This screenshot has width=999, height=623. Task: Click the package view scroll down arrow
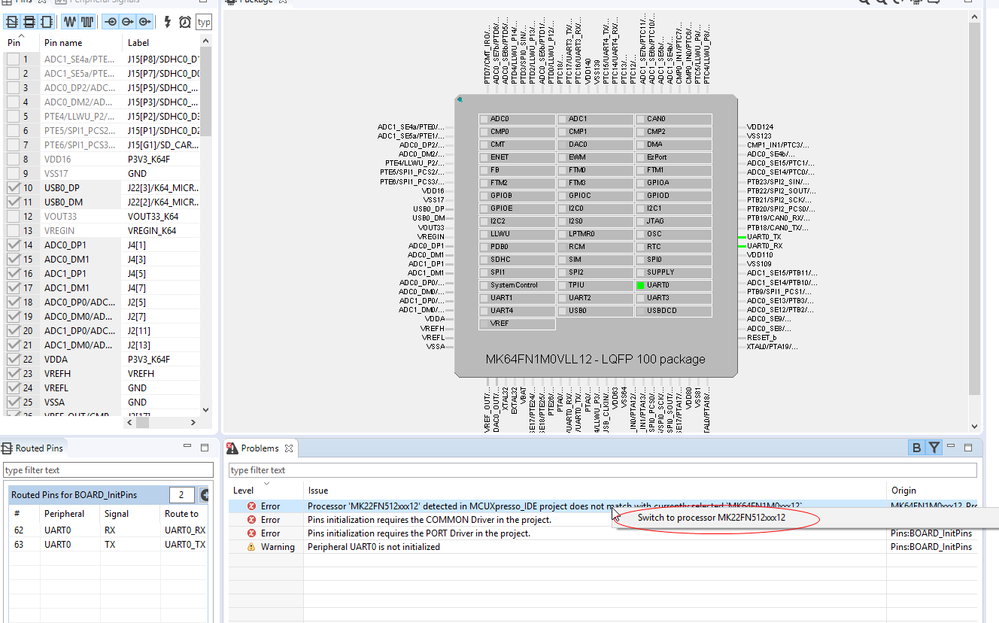[974, 426]
